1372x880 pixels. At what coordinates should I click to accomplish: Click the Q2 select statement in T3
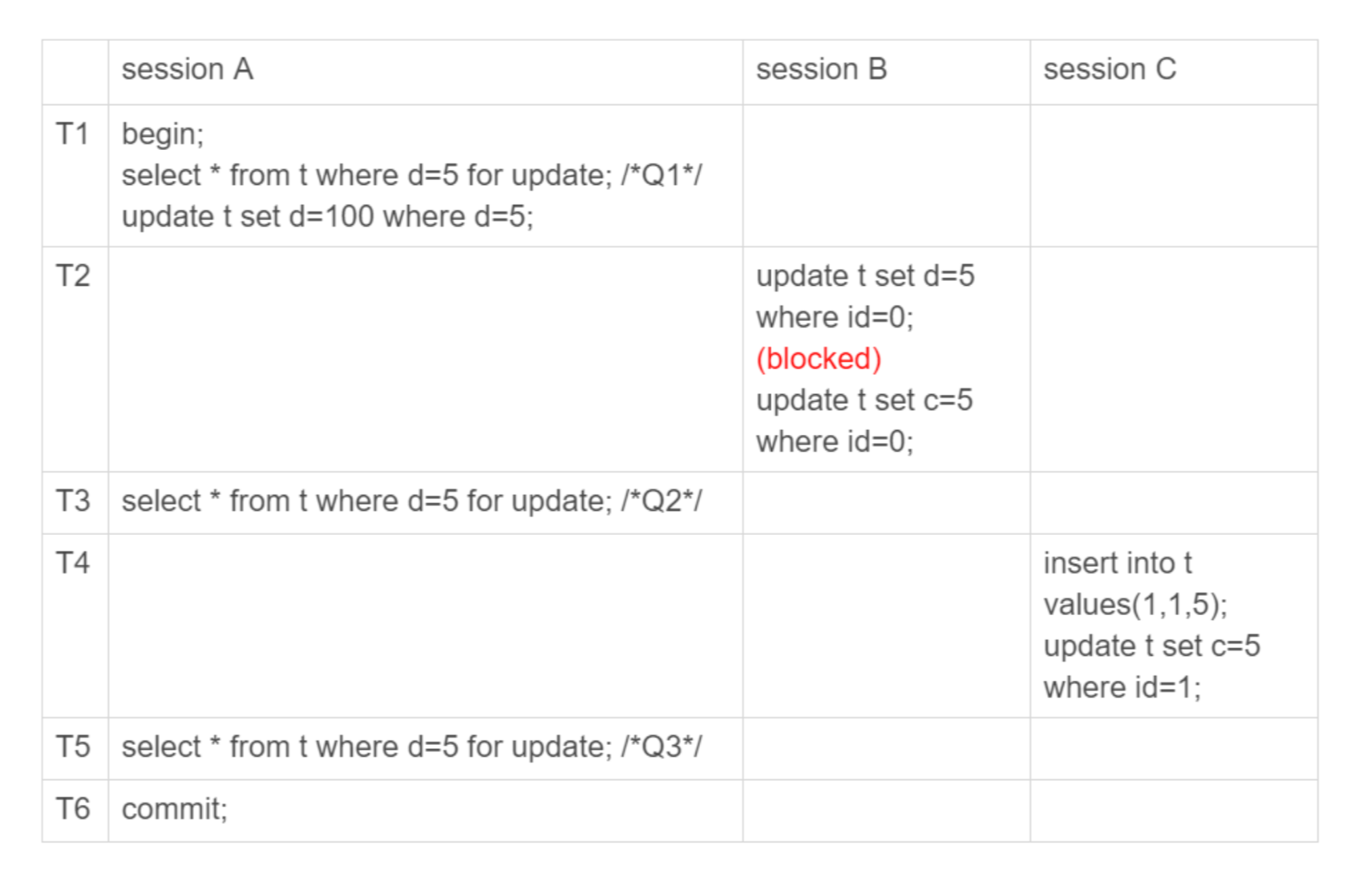[412, 502]
